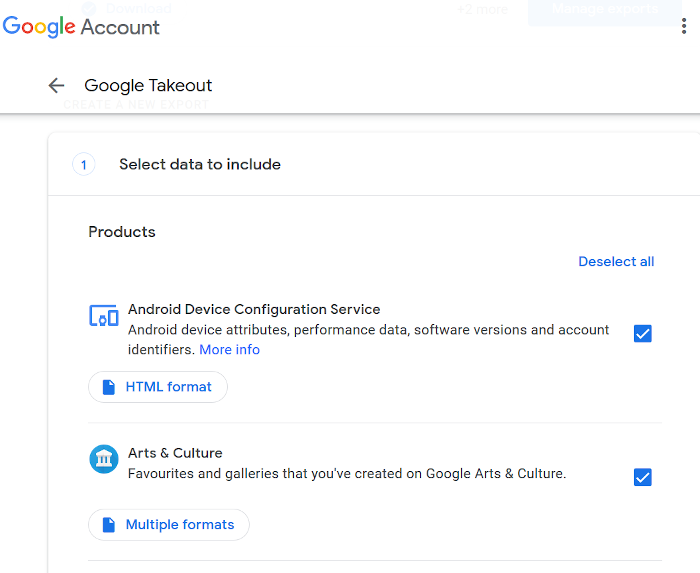Click the Google Account logo
This screenshot has width=700, height=573.
tap(81, 27)
